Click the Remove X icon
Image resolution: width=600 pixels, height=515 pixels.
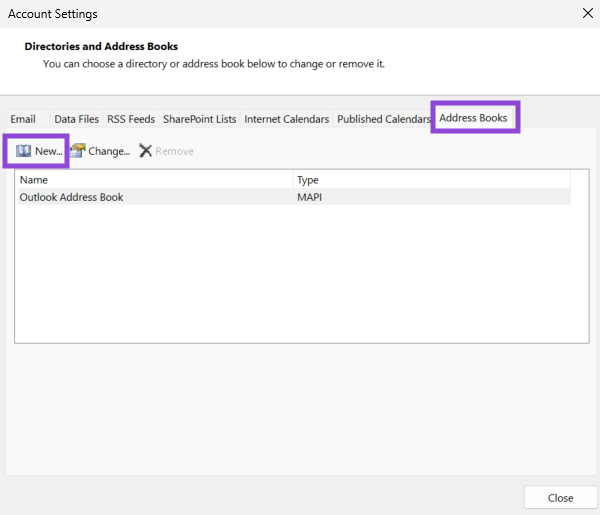click(145, 151)
